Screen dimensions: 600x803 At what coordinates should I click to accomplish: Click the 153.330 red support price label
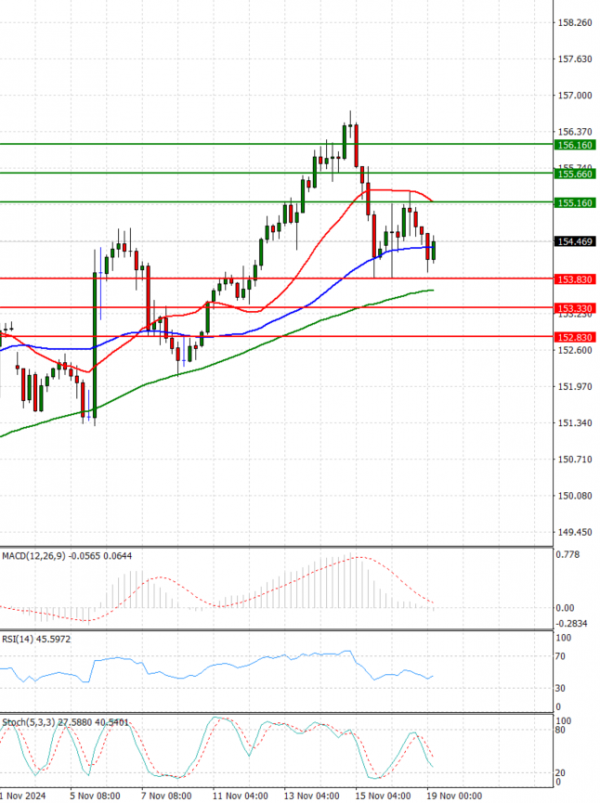pos(575,308)
